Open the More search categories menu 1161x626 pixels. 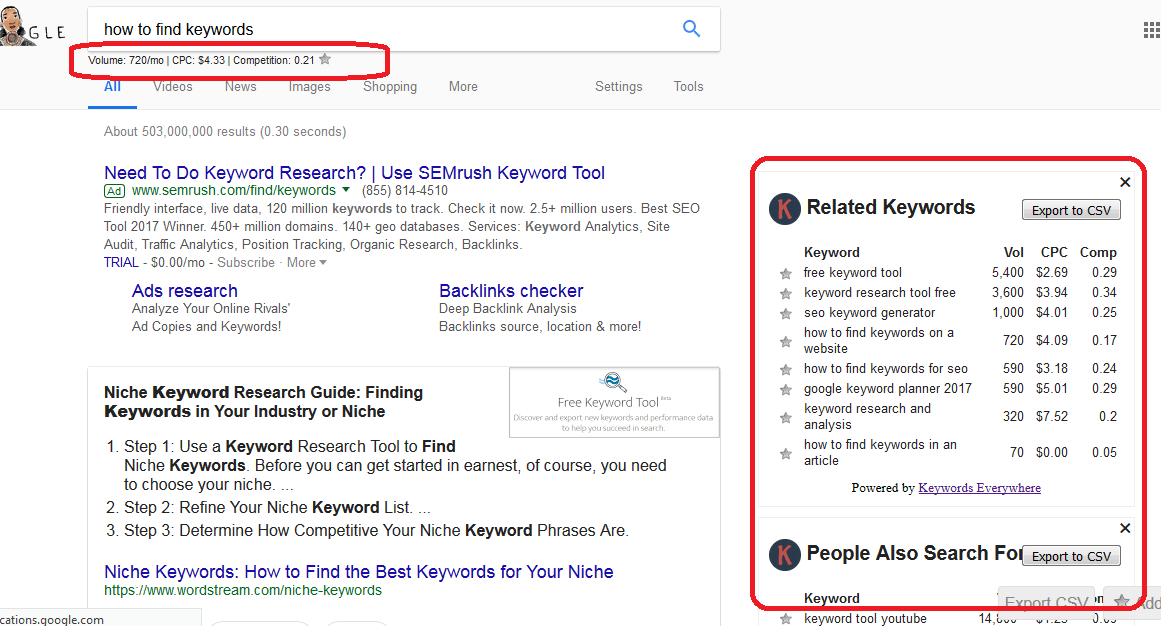(463, 87)
